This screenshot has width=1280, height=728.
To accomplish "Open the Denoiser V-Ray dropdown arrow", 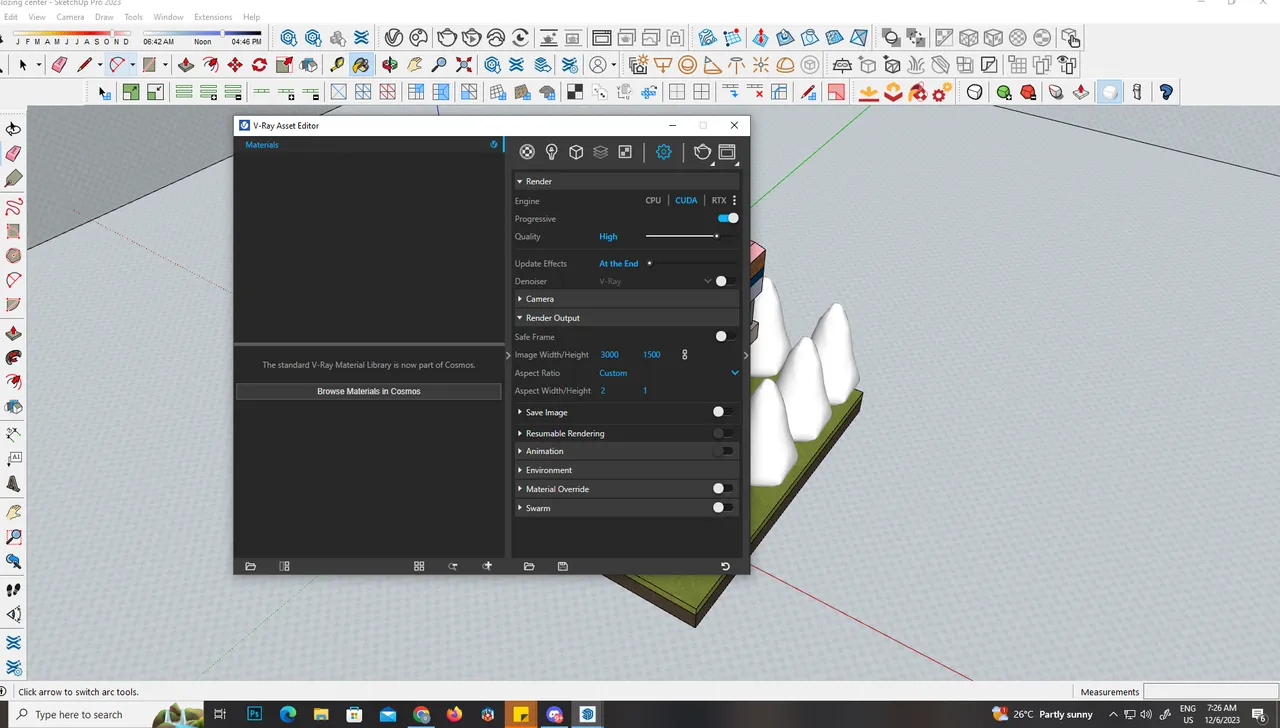I will [708, 281].
